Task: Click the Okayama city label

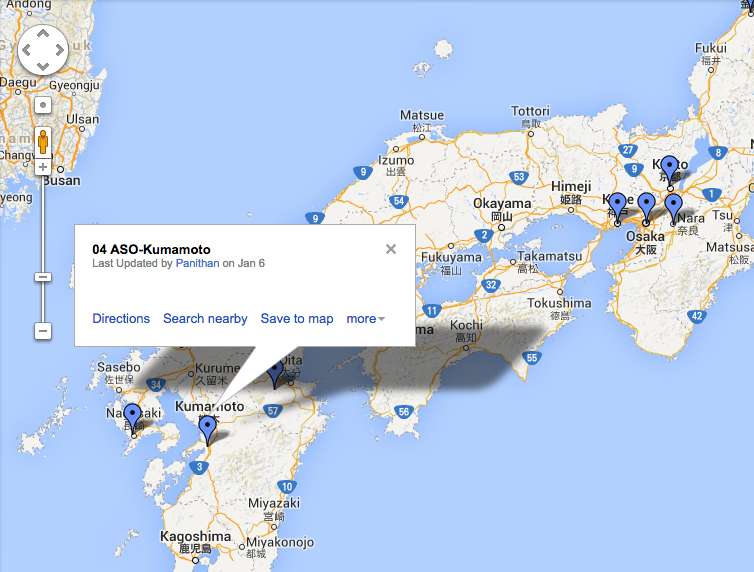Action: (502, 203)
